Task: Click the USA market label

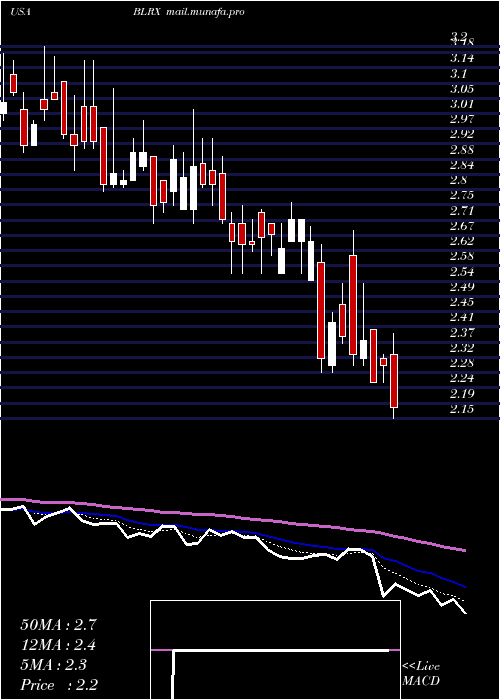Action: click(20, 12)
